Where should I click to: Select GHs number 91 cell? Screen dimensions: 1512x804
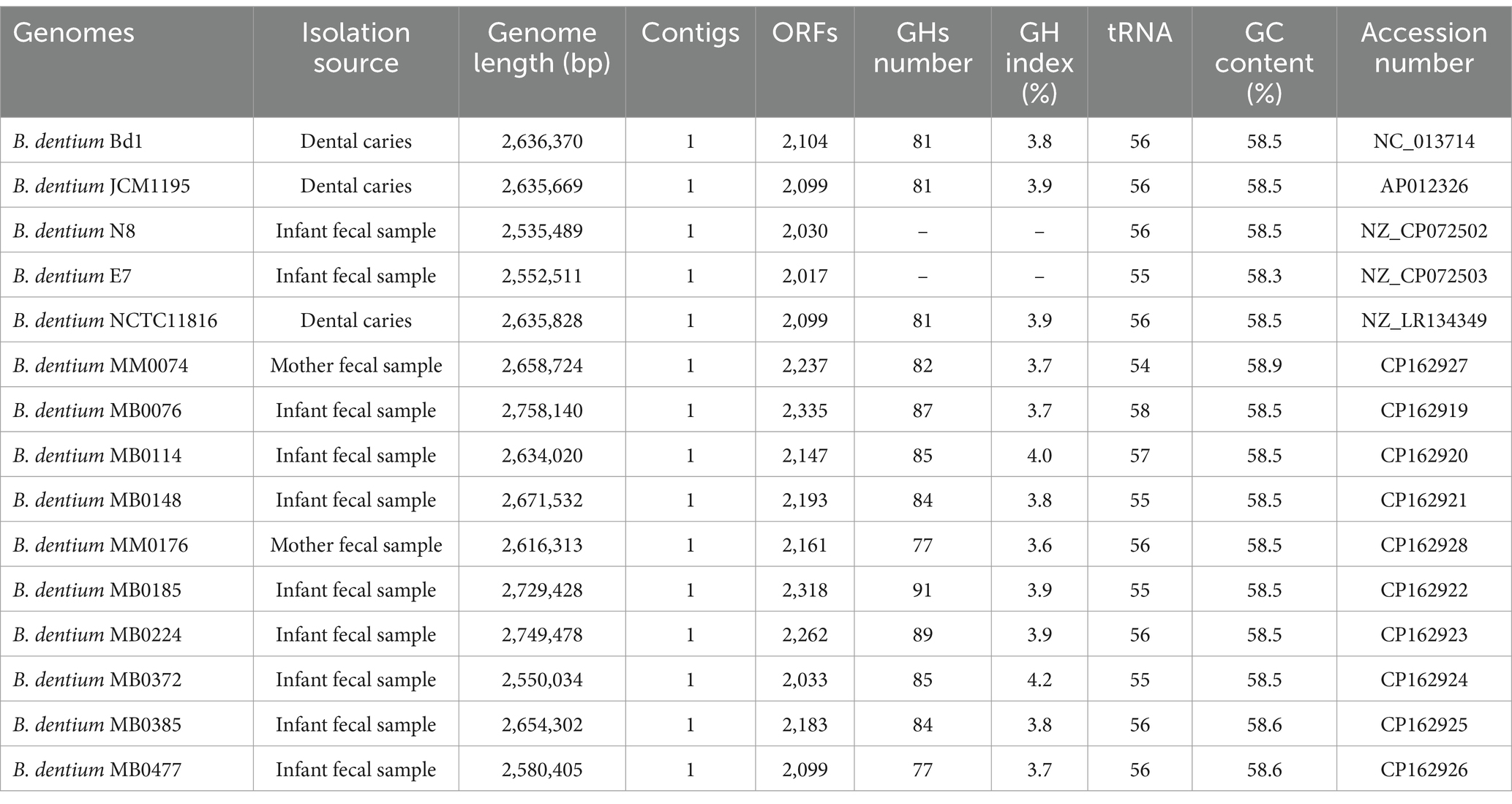click(922, 590)
